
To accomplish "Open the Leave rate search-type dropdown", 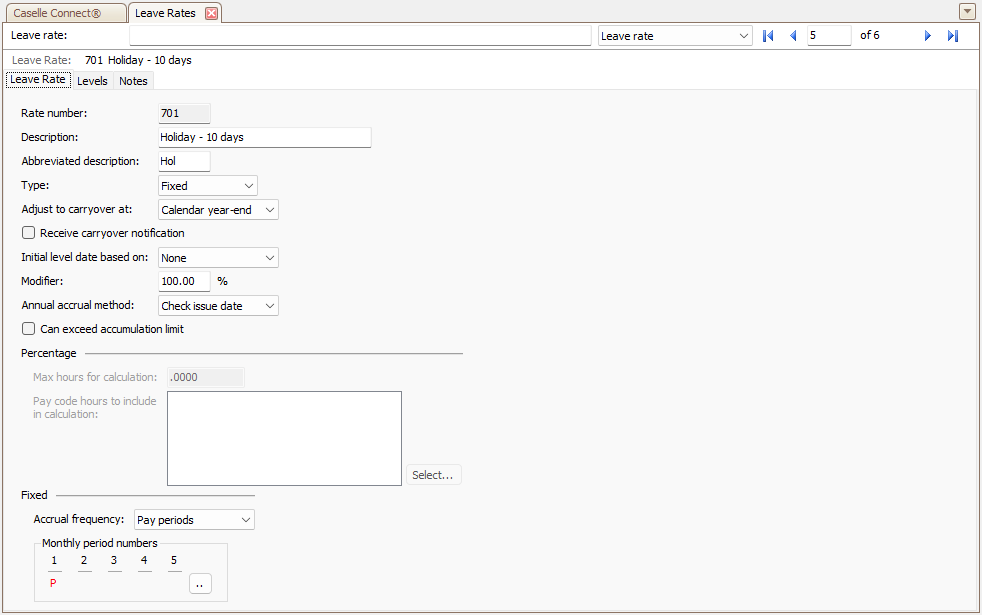I will click(675, 36).
